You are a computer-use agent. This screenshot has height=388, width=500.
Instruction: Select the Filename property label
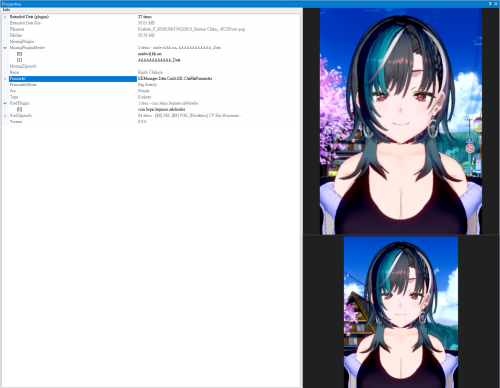(17, 29)
